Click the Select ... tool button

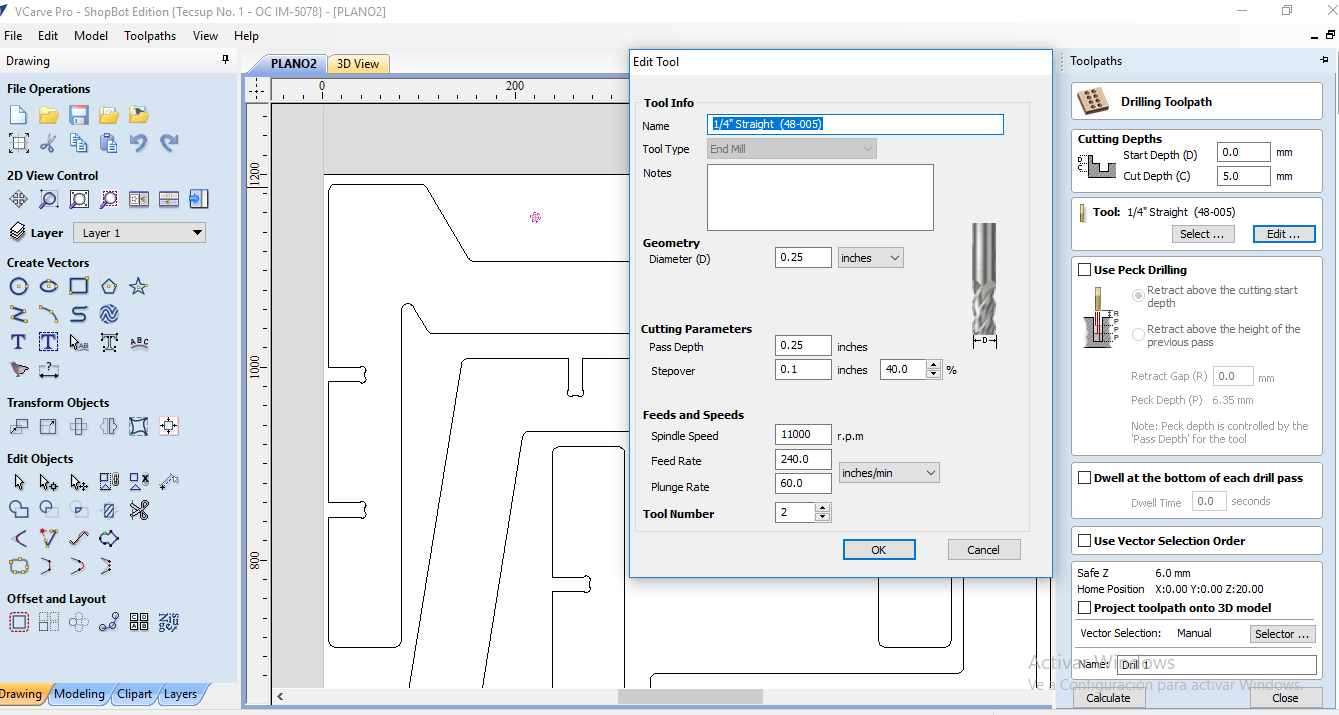[x=1203, y=234]
